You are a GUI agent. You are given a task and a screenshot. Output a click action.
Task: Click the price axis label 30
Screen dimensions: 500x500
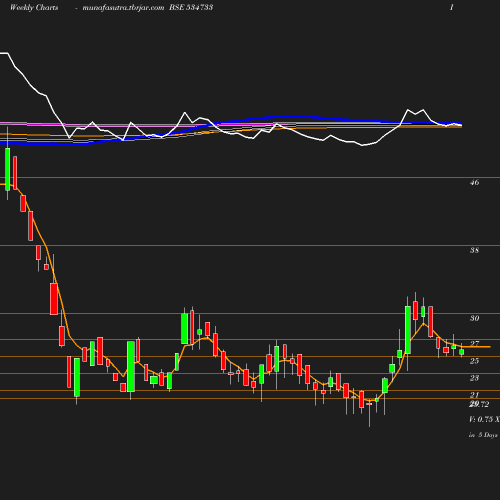click(474, 318)
